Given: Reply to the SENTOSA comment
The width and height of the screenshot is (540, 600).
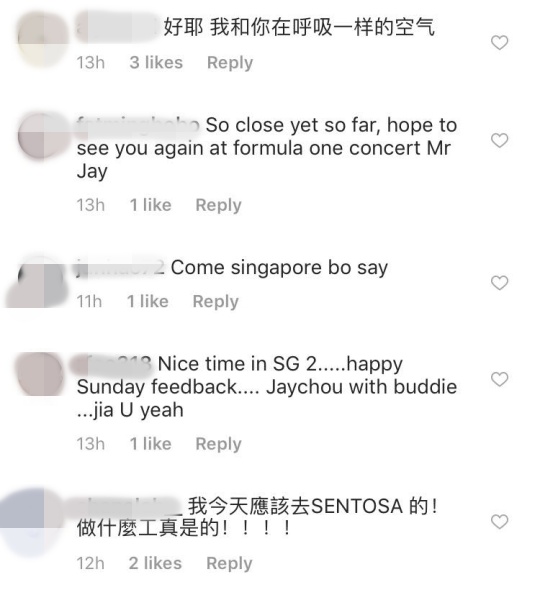Looking at the screenshot, I should tap(229, 563).
